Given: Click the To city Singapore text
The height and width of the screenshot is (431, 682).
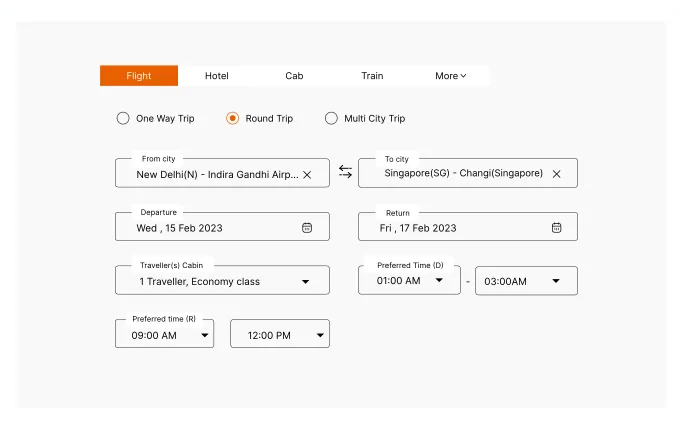Looking at the screenshot, I should click(x=464, y=173).
